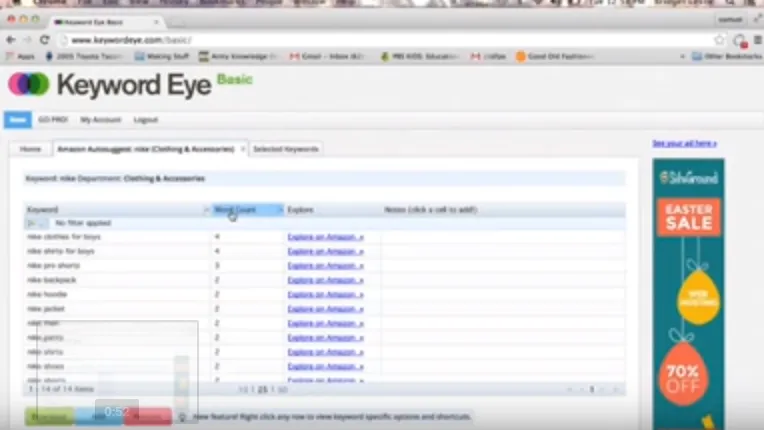
Task: Open the Chrome hamburger menu
Action: pyautogui.click(x=758, y=40)
